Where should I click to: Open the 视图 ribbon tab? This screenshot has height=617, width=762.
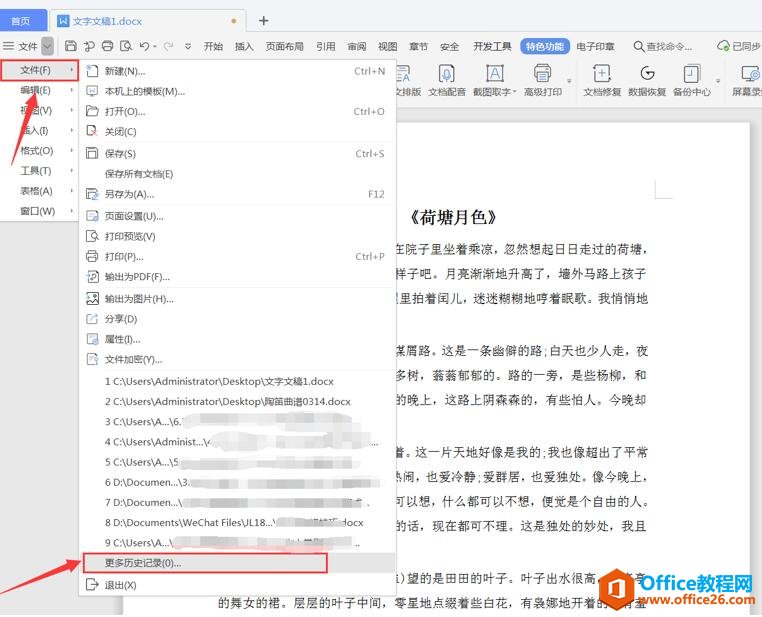coord(387,47)
